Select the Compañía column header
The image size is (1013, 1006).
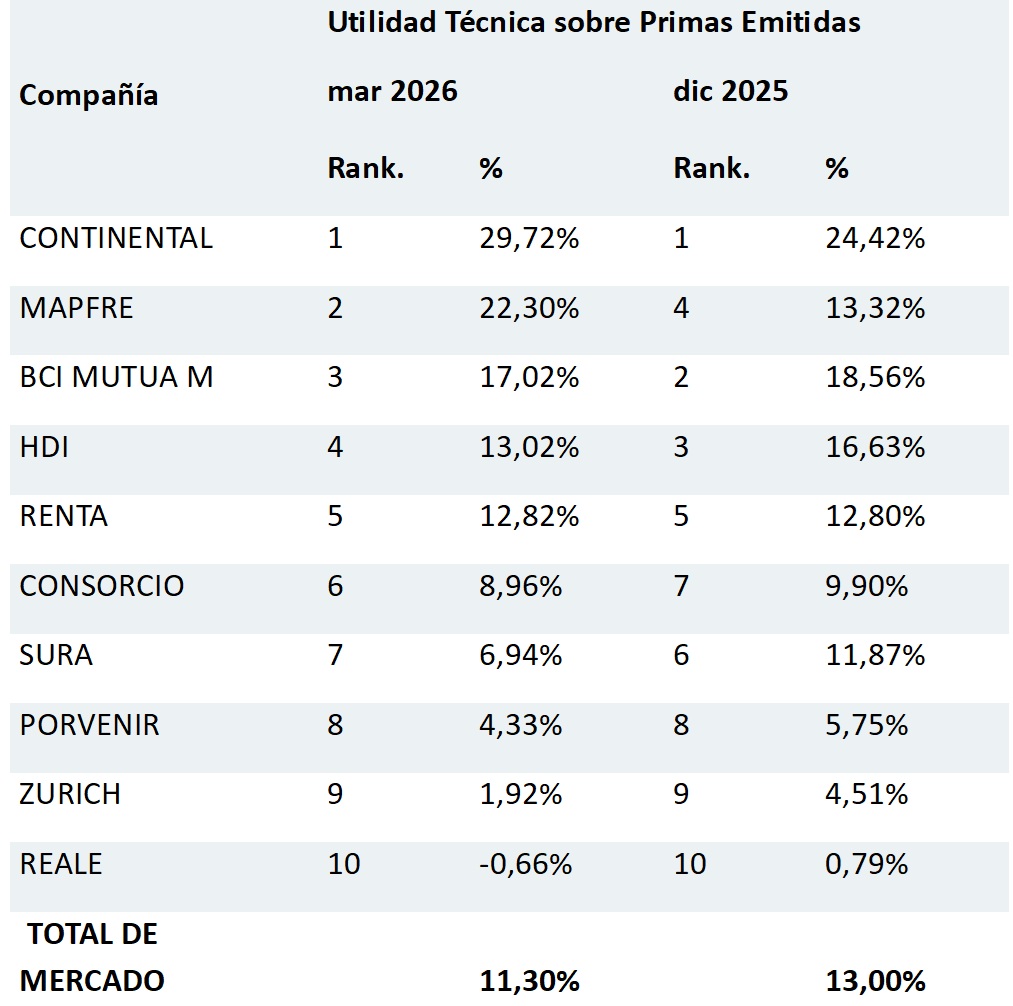point(89,96)
